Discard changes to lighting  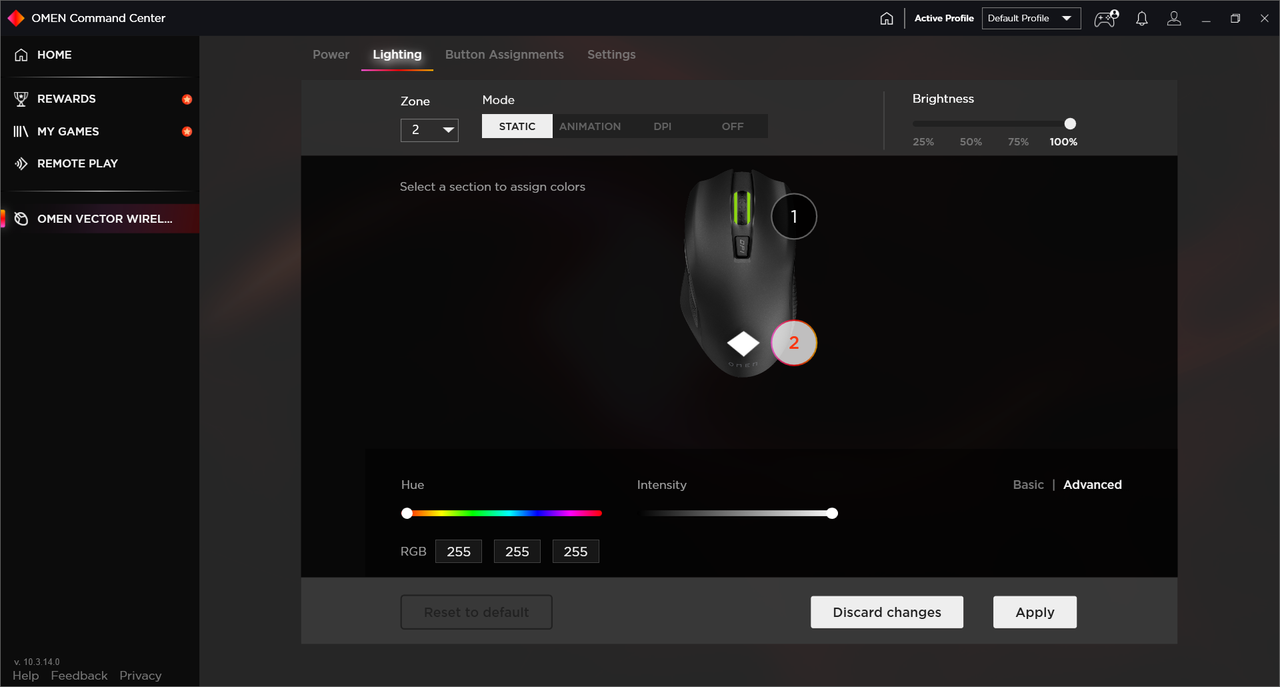[x=887, y=612]
